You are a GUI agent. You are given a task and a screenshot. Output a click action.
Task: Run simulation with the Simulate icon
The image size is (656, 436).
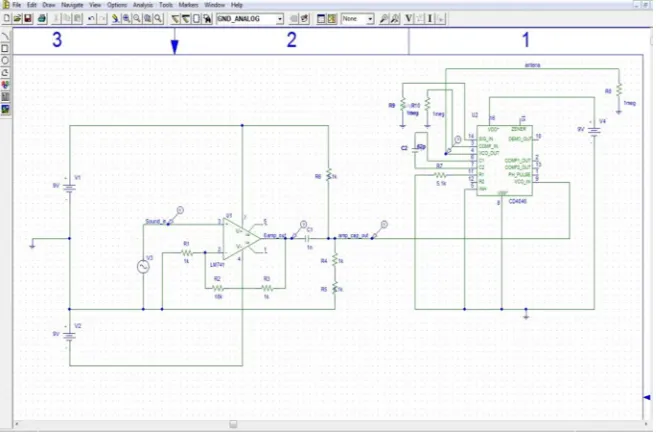[332, 19]
